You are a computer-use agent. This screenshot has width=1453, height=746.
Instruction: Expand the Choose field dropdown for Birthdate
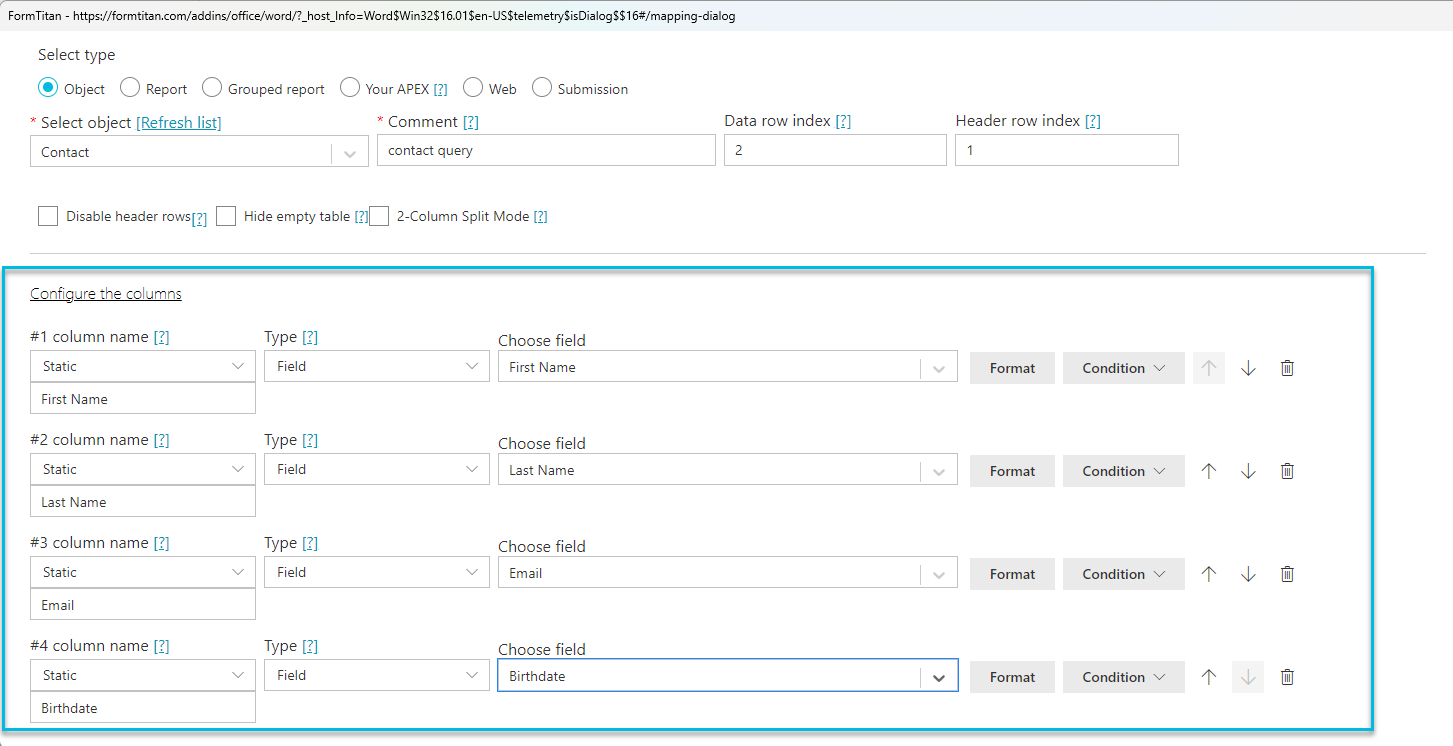tap(938, 676)
